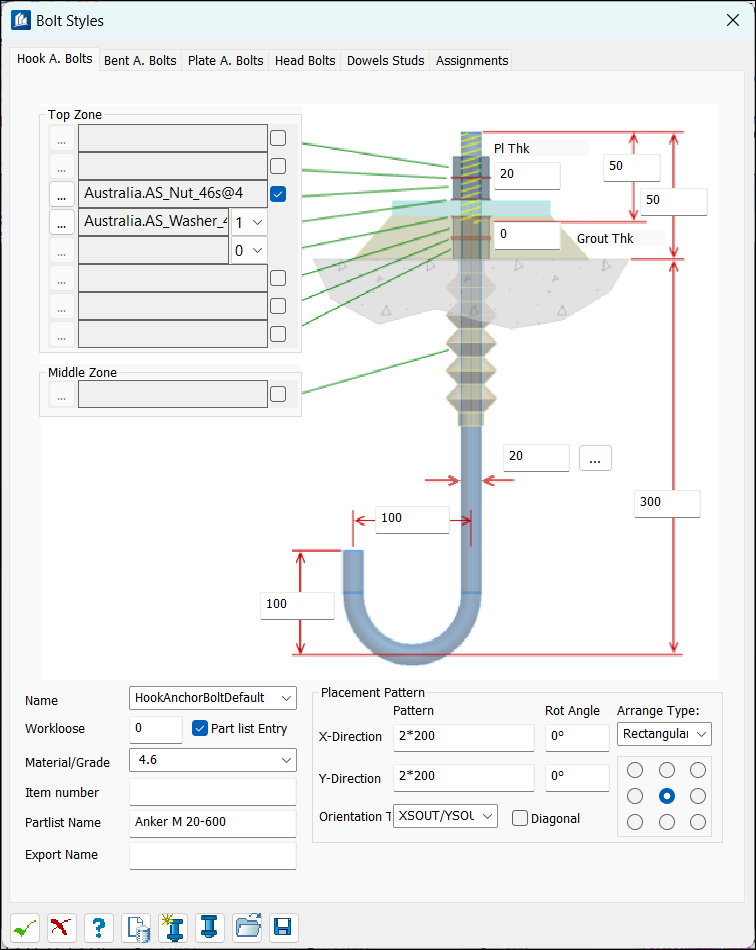
Task: Click the Workloose field with value 0
Action: coord(156,729)
